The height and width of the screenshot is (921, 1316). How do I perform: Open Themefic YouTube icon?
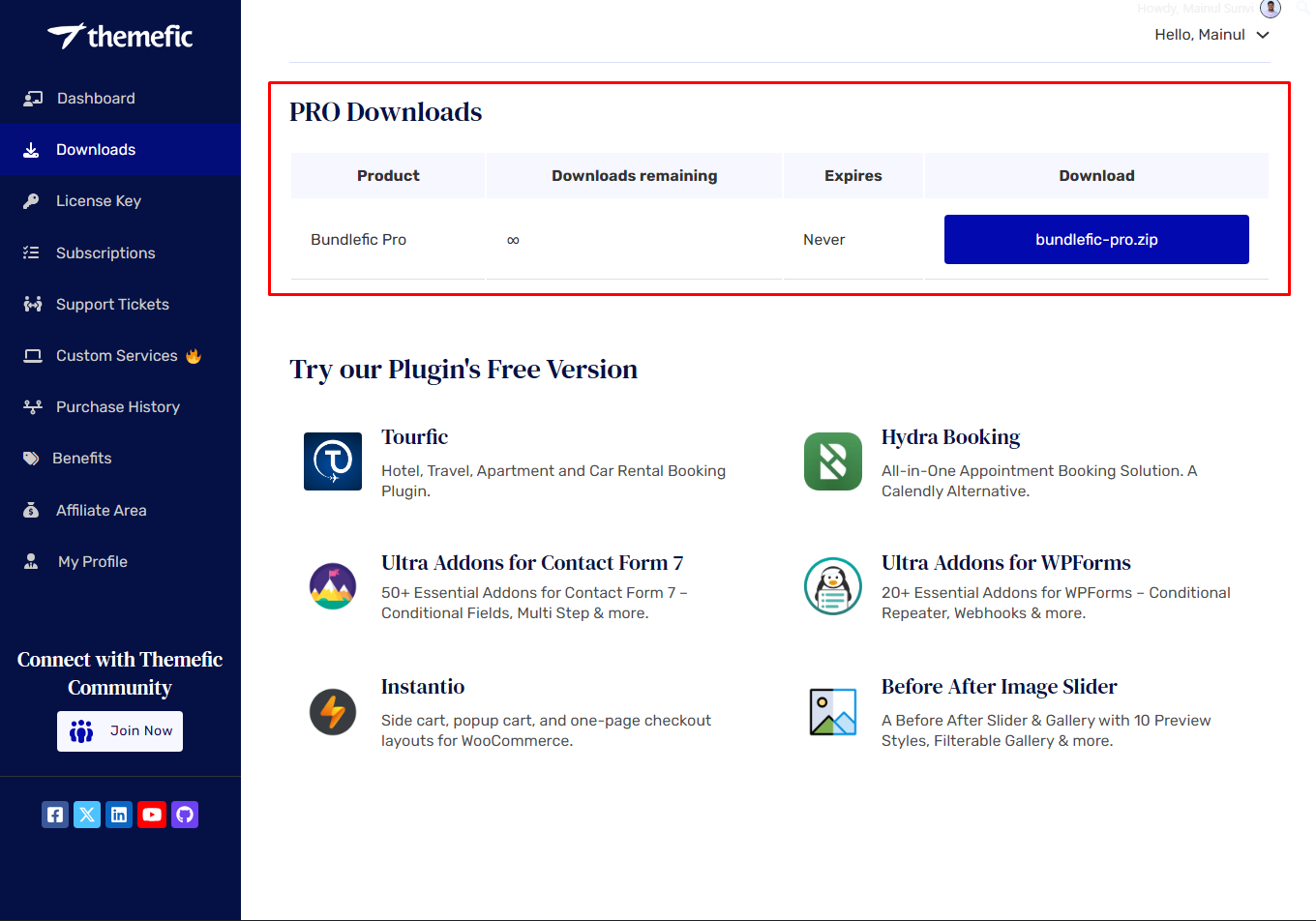coord(152,815)
